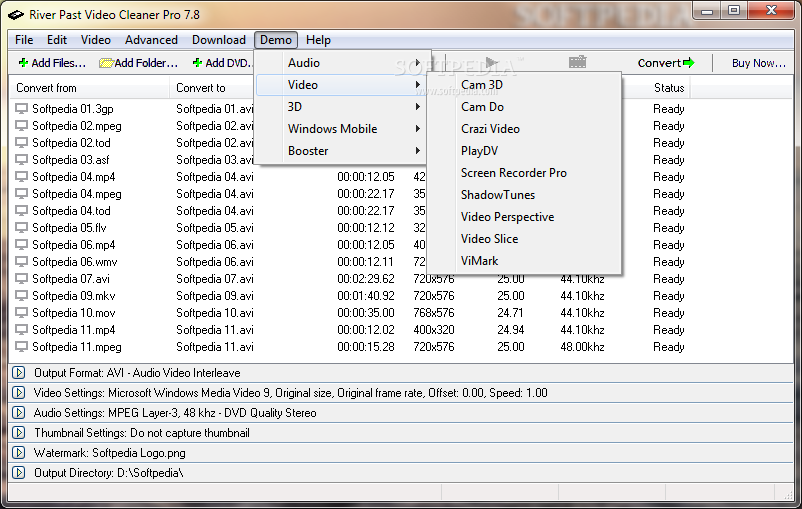Open the Video menu in menu bar
The width and height of the screenshot is (802, 509).
(96, 40)
